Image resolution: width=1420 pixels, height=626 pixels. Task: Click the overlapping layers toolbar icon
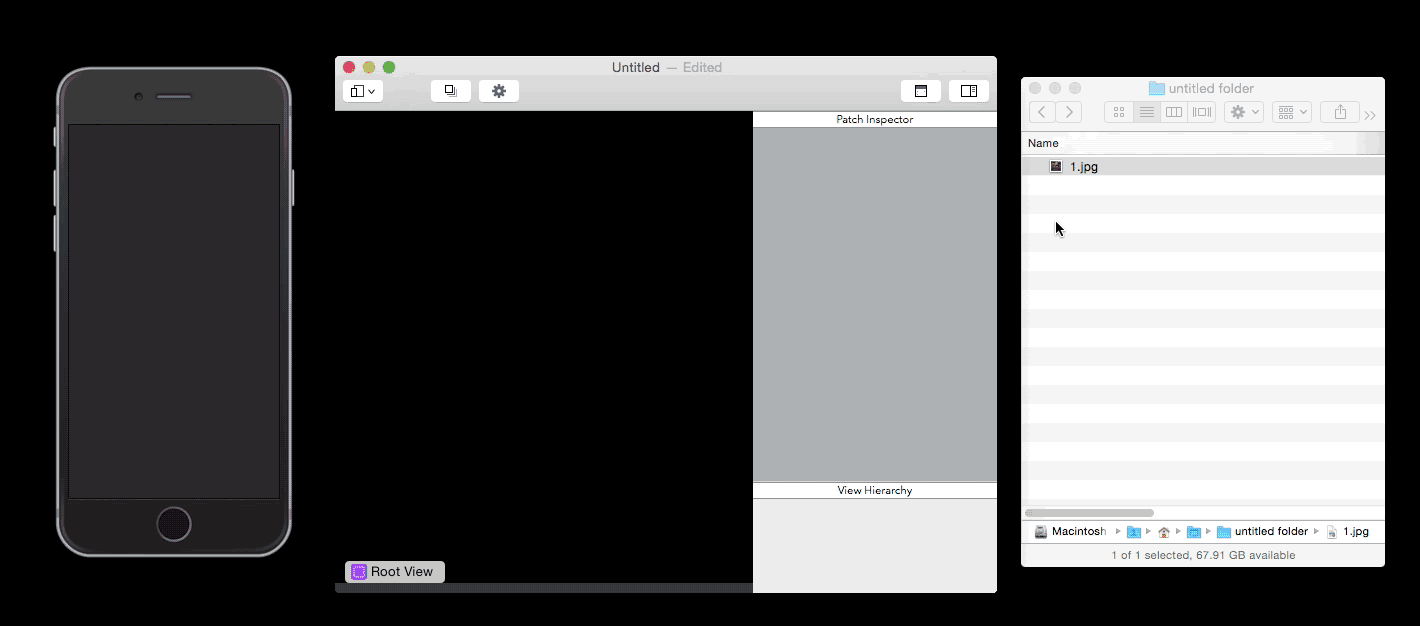[x=451, y=91]
